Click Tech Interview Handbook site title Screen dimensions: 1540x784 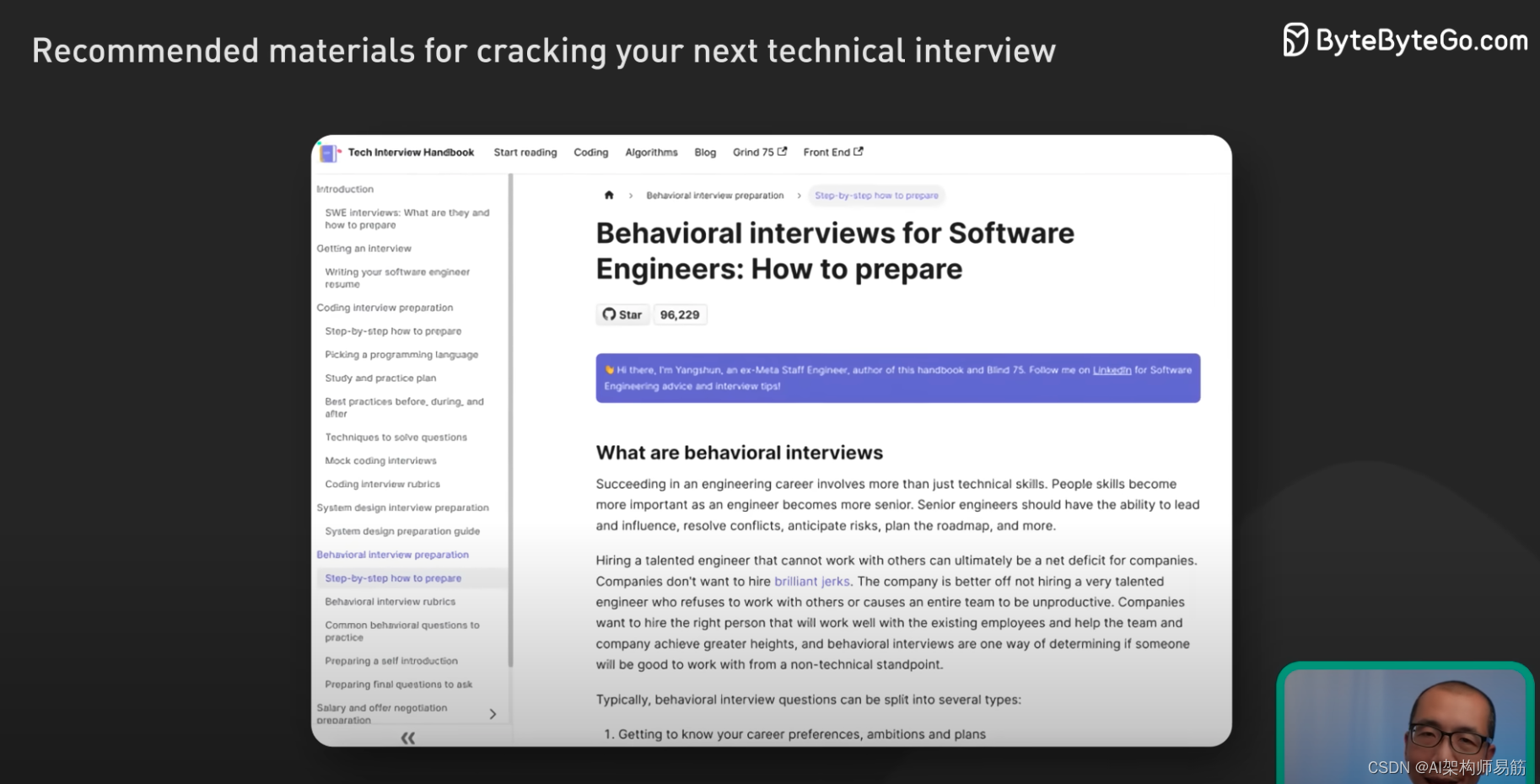(x=411, y=153)
